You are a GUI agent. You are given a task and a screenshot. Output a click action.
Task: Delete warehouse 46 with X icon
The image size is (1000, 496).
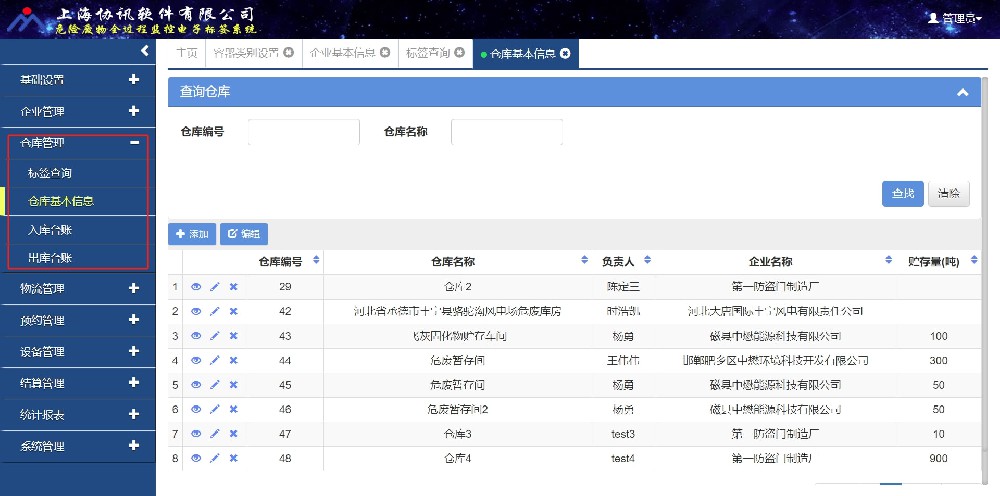[x=233, y=409]
